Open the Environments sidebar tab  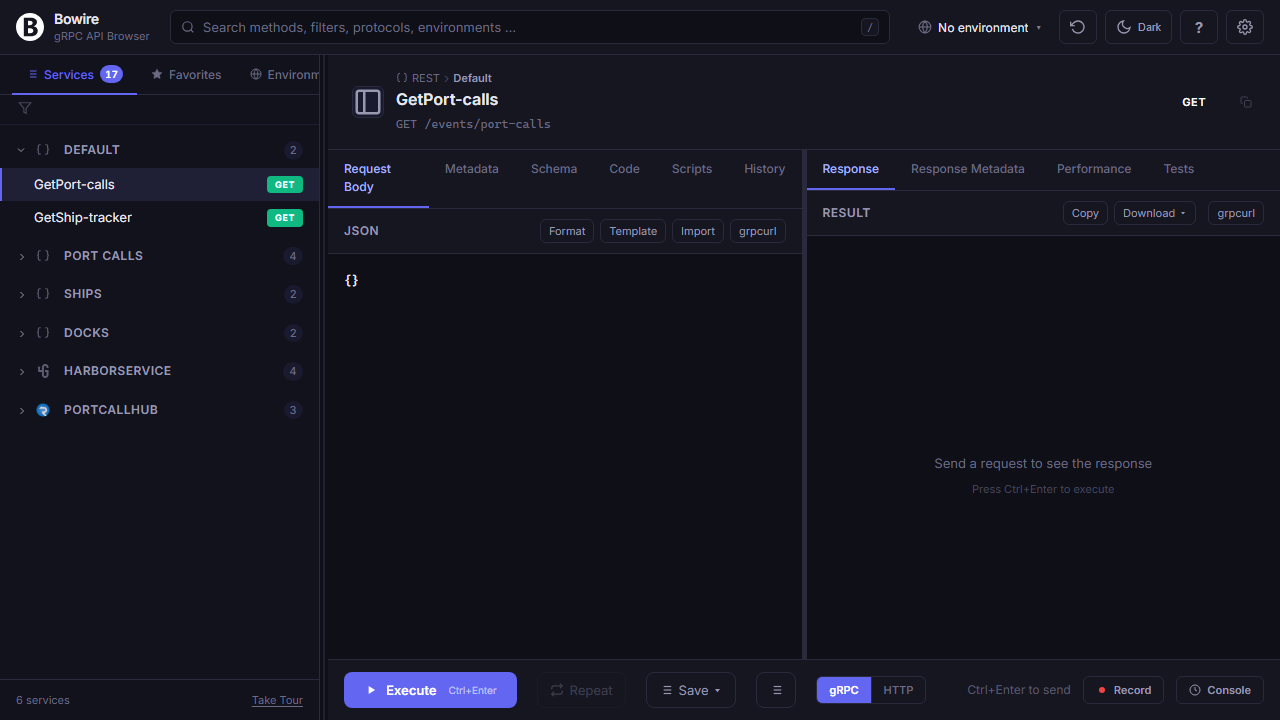pyautogui.click(x=284, y=74)
